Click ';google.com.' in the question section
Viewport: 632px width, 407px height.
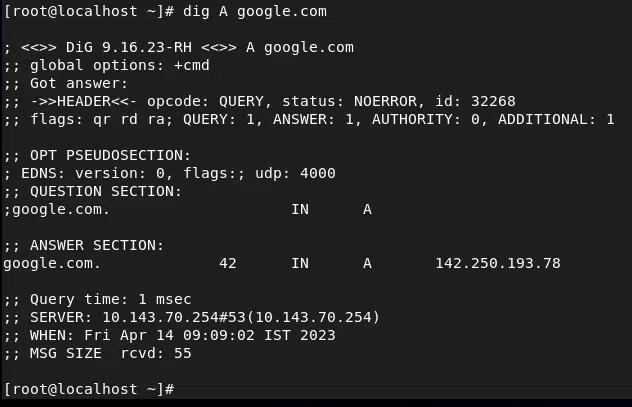57,210
